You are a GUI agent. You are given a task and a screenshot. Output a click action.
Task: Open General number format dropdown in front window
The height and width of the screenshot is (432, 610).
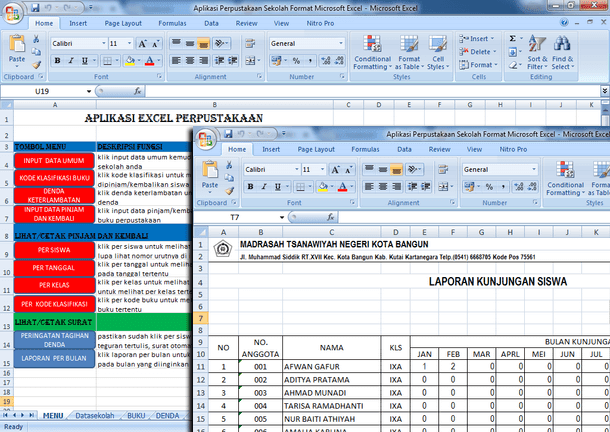534,169
